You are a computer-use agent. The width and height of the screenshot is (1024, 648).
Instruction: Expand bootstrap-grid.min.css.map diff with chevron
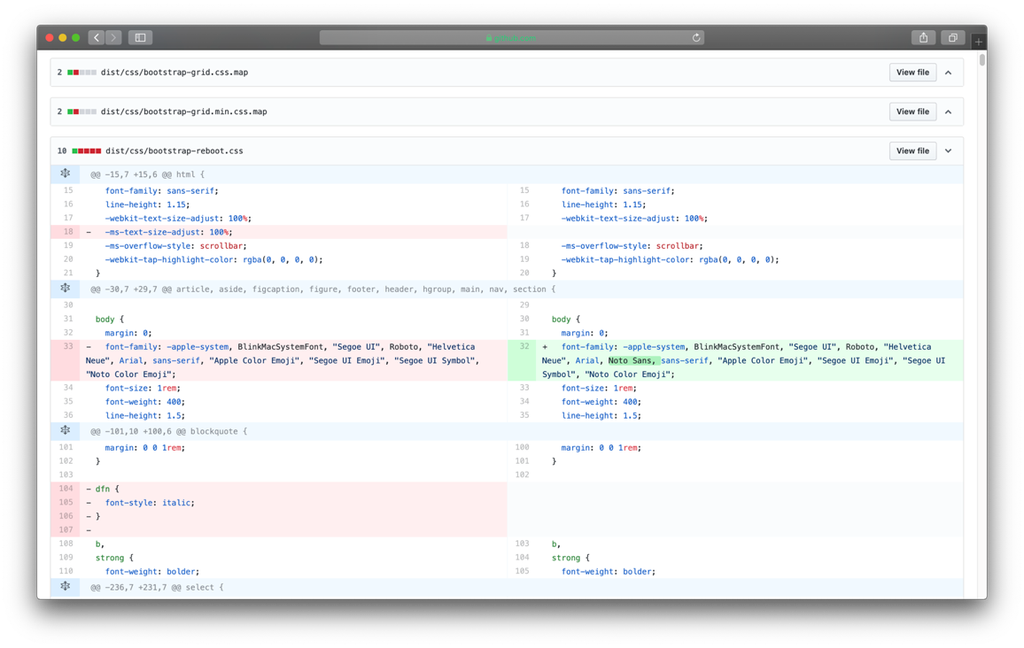(948, 112)
